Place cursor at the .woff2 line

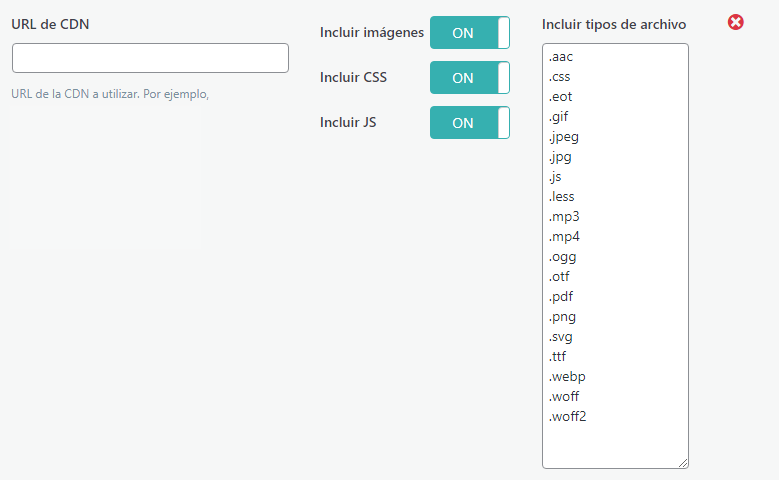click(x=567, y=417)
